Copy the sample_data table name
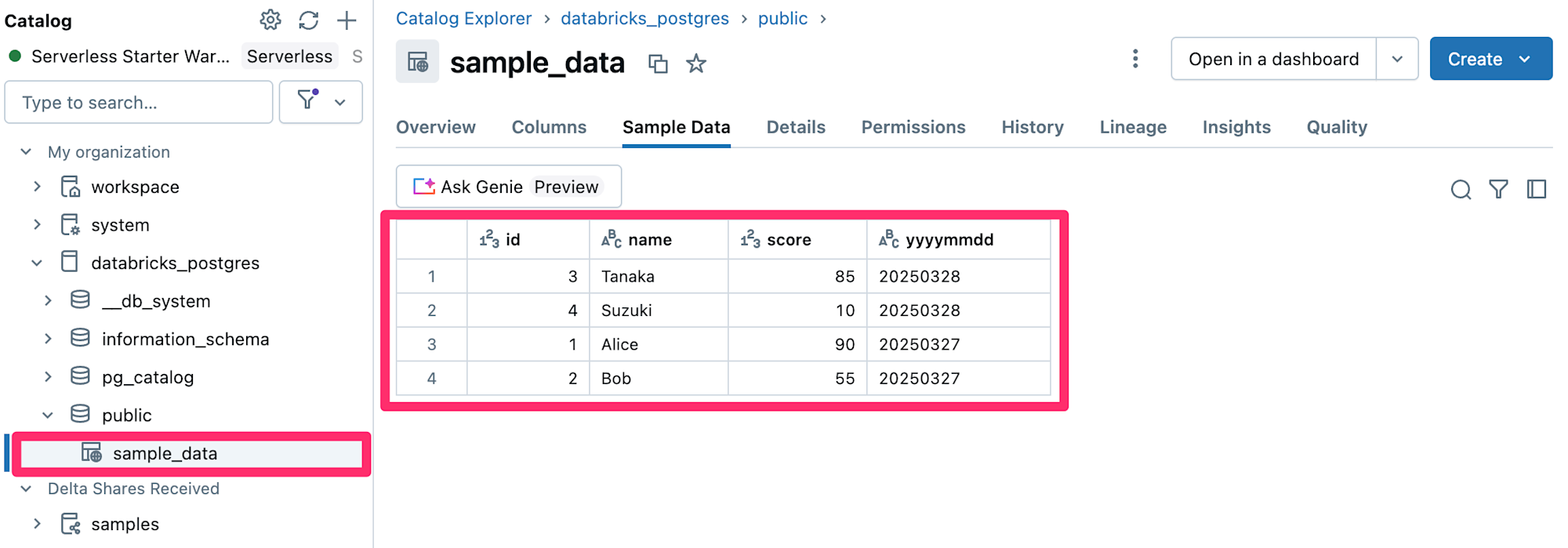This screenshot has width=1568, height=548. point(658,64)
